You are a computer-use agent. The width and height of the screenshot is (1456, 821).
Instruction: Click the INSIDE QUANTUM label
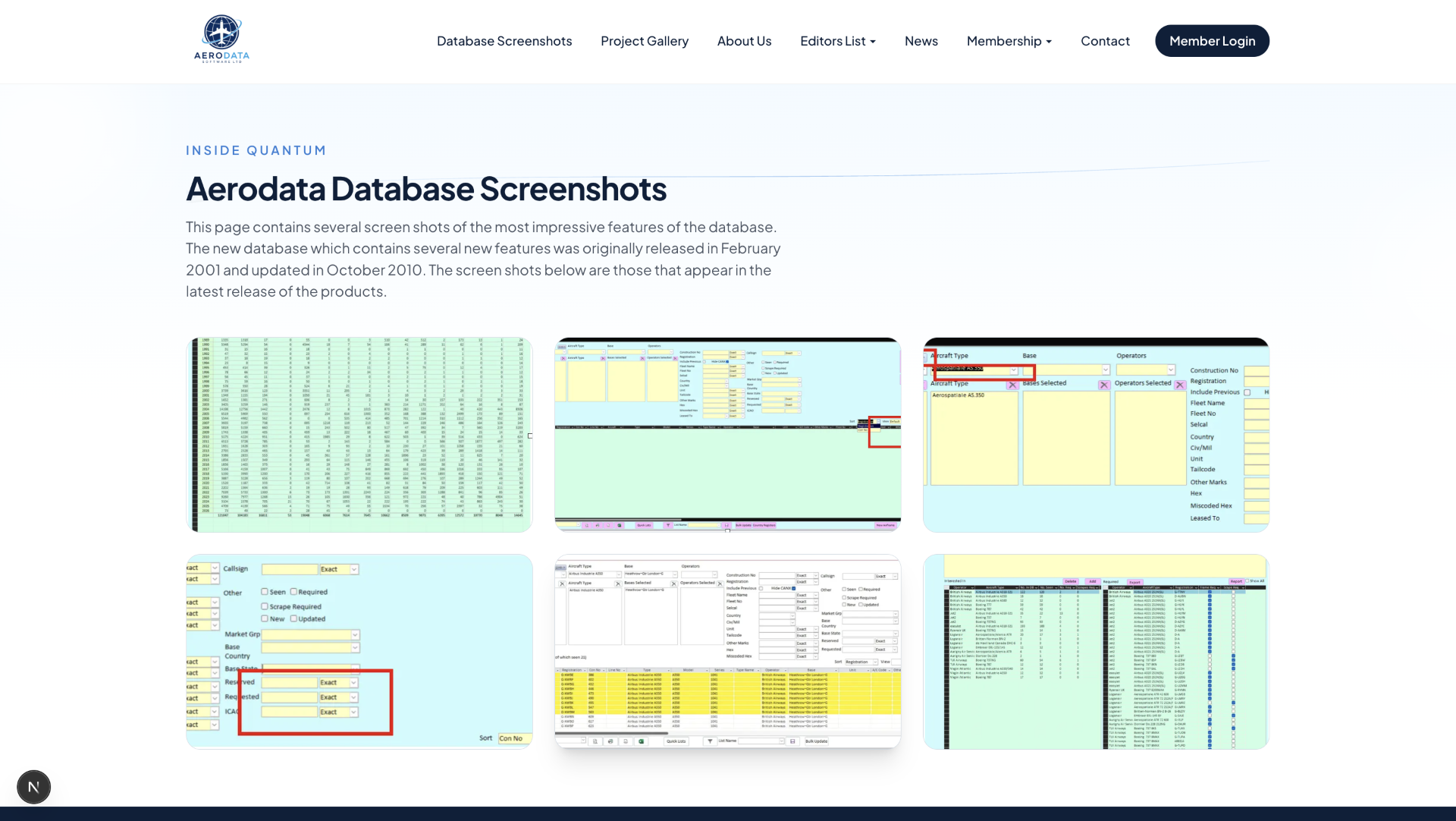coord(256,150)
